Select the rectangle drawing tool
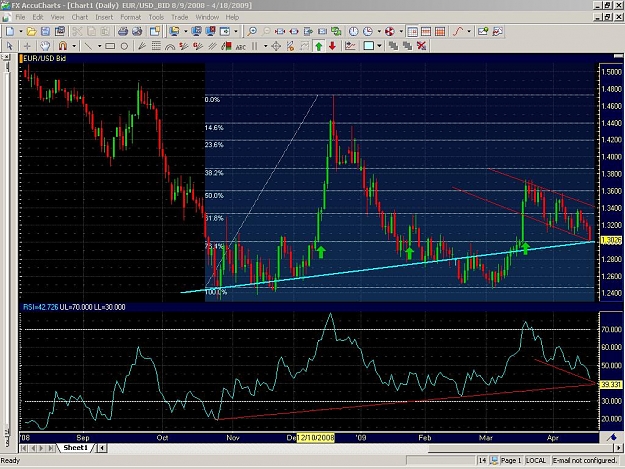 pos(110,46)
